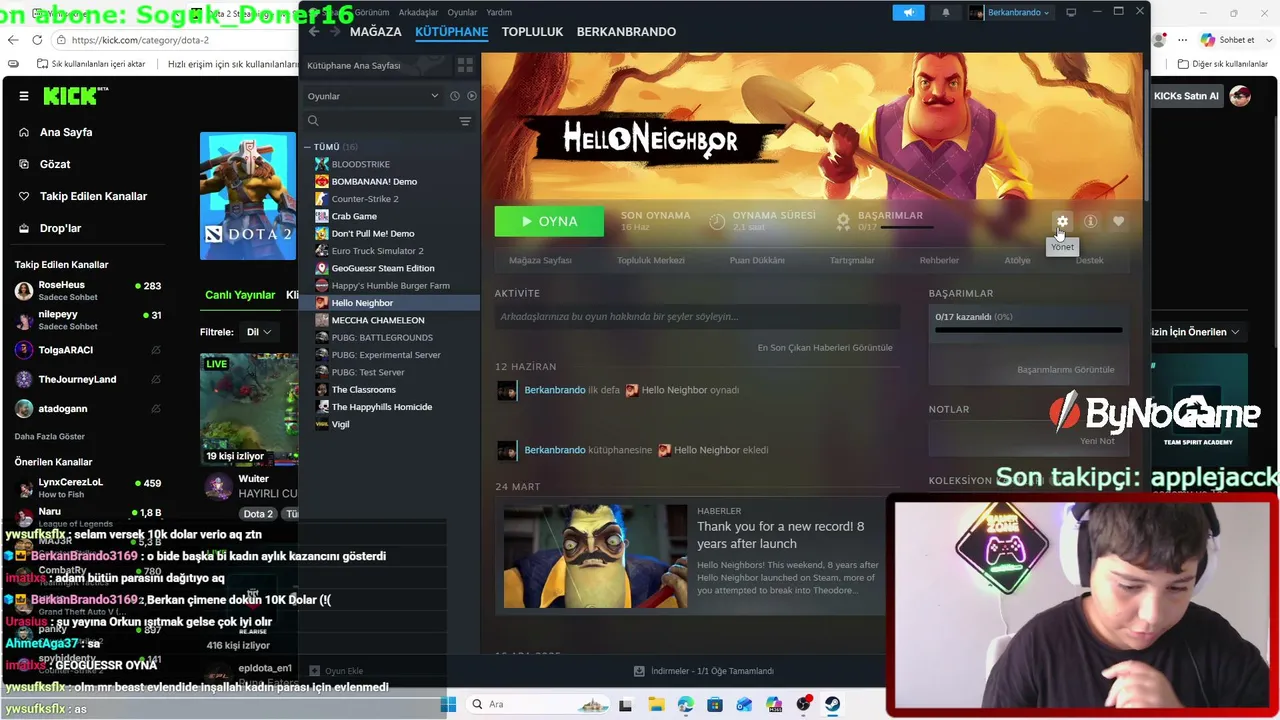Open Berkanbrando account dropdown in Steam
Image resolution: width=1280 pixels, height=720 pixels.
tap(1010, 12)
